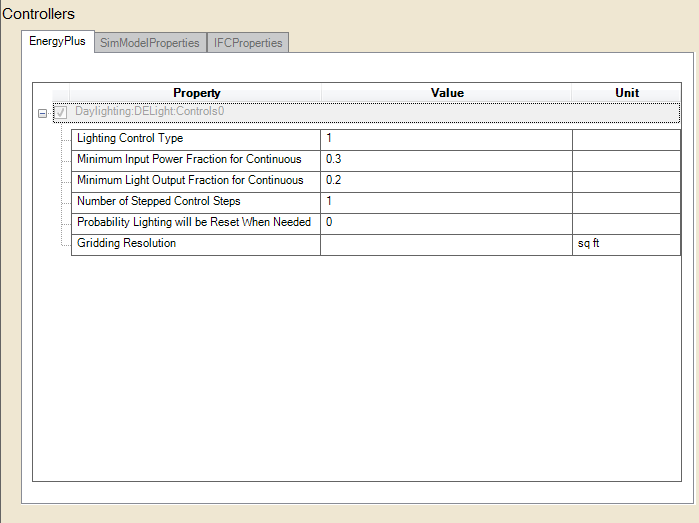Image resolution: width=699 pixels, height=523 pixels.
Task: Select the Lighting Control Type property name
Action: 130,139
